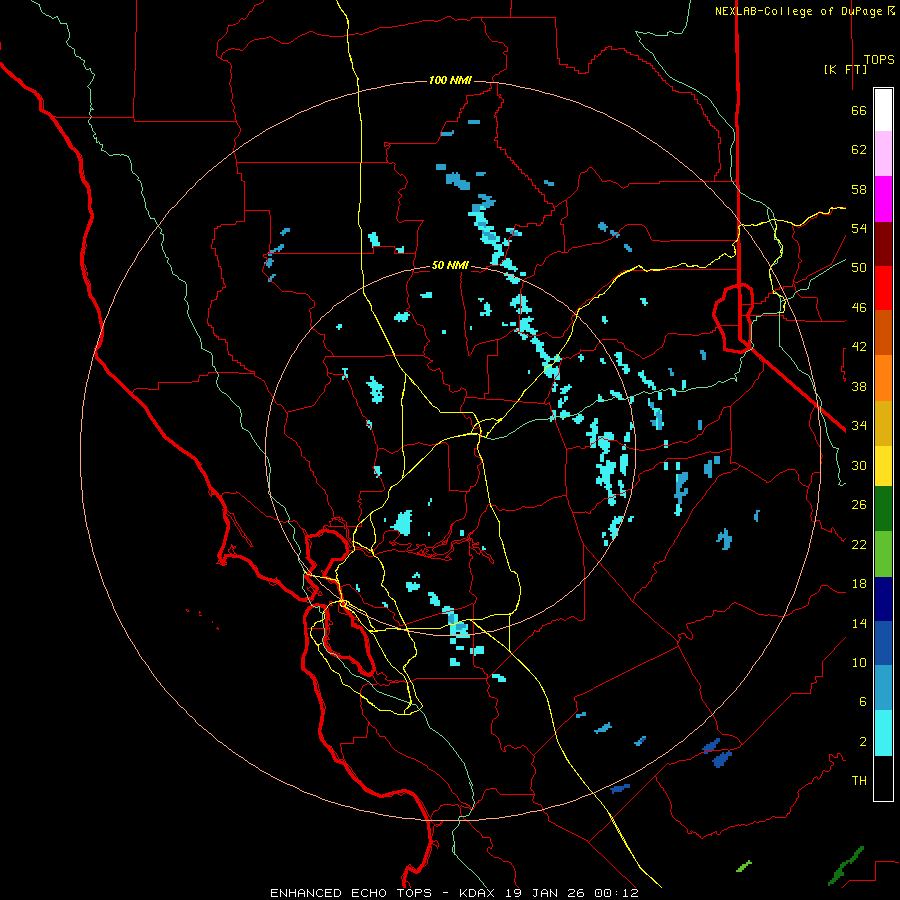
Task: Click the magenta swatch at 58
Action: tap(883, 199)
